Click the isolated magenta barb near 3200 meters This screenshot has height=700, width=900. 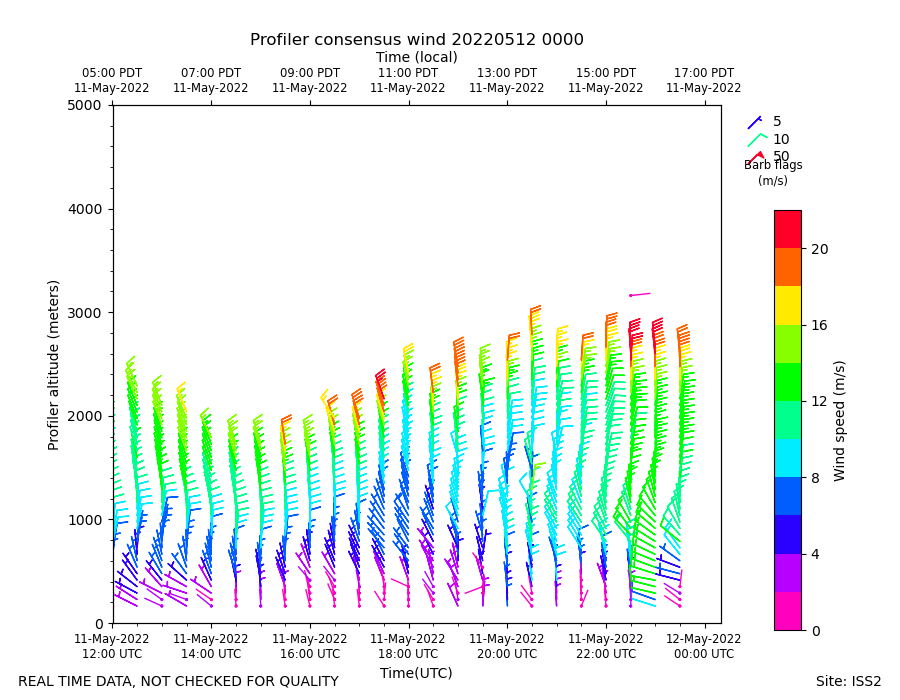pyautogui.click(x=639, y=294)
